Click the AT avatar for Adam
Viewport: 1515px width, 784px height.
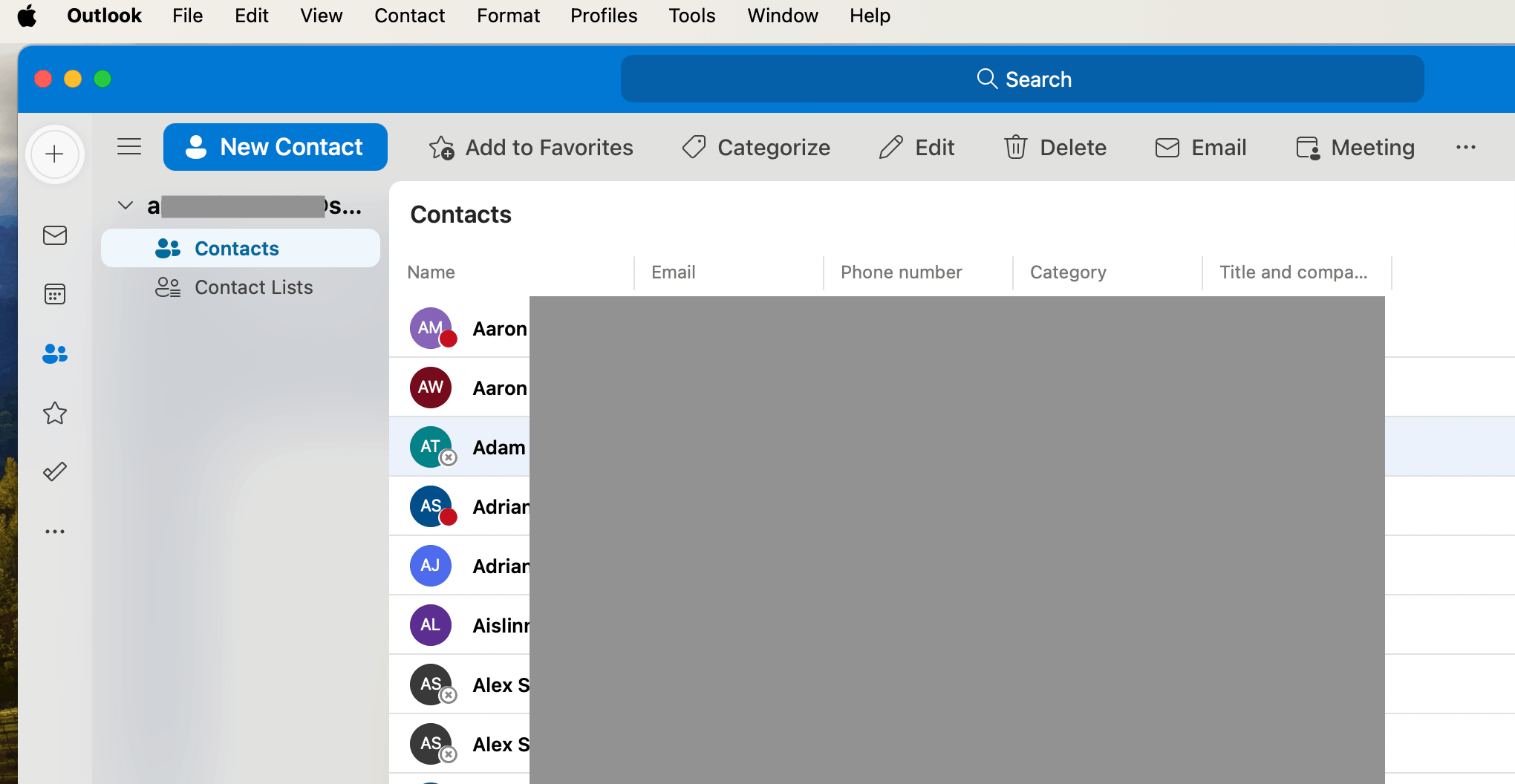(431, 447)
